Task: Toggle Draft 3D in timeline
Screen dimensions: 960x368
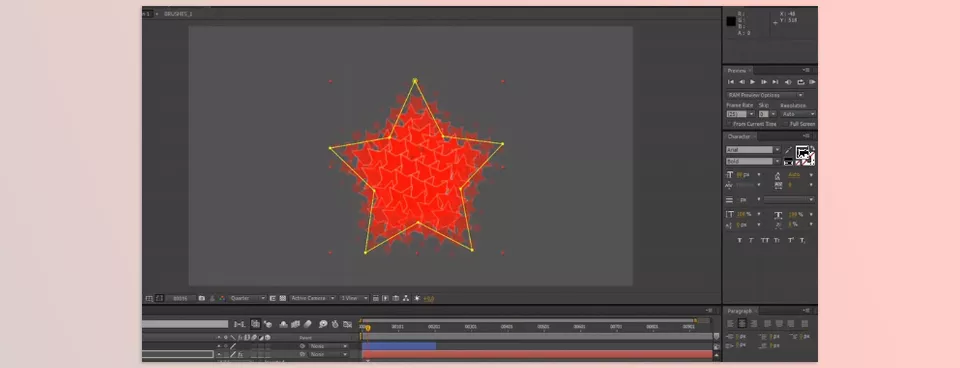Action: 268,324
